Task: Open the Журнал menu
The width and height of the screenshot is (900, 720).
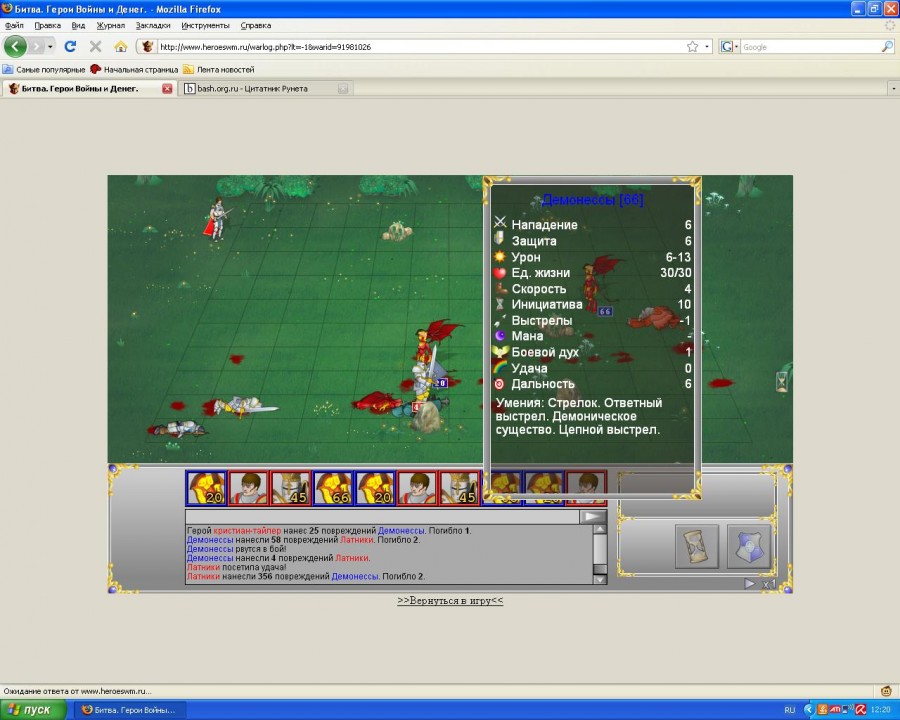Action: click(110, 25)
